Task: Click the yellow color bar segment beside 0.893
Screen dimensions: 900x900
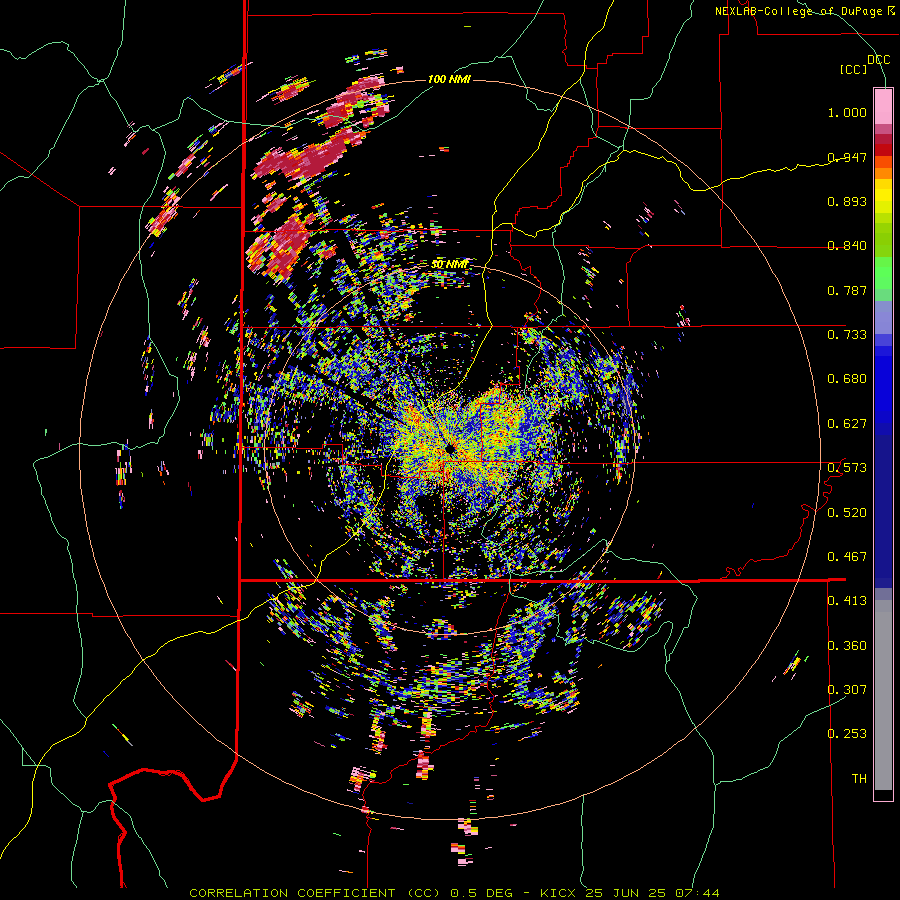Action: click(x=883, y=201)
